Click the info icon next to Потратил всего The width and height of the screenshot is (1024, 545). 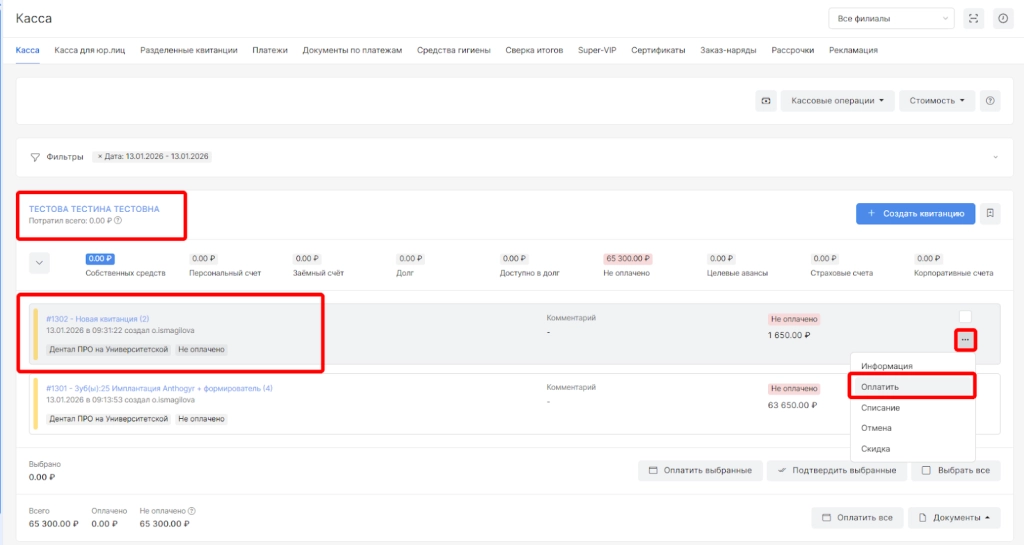119,221
